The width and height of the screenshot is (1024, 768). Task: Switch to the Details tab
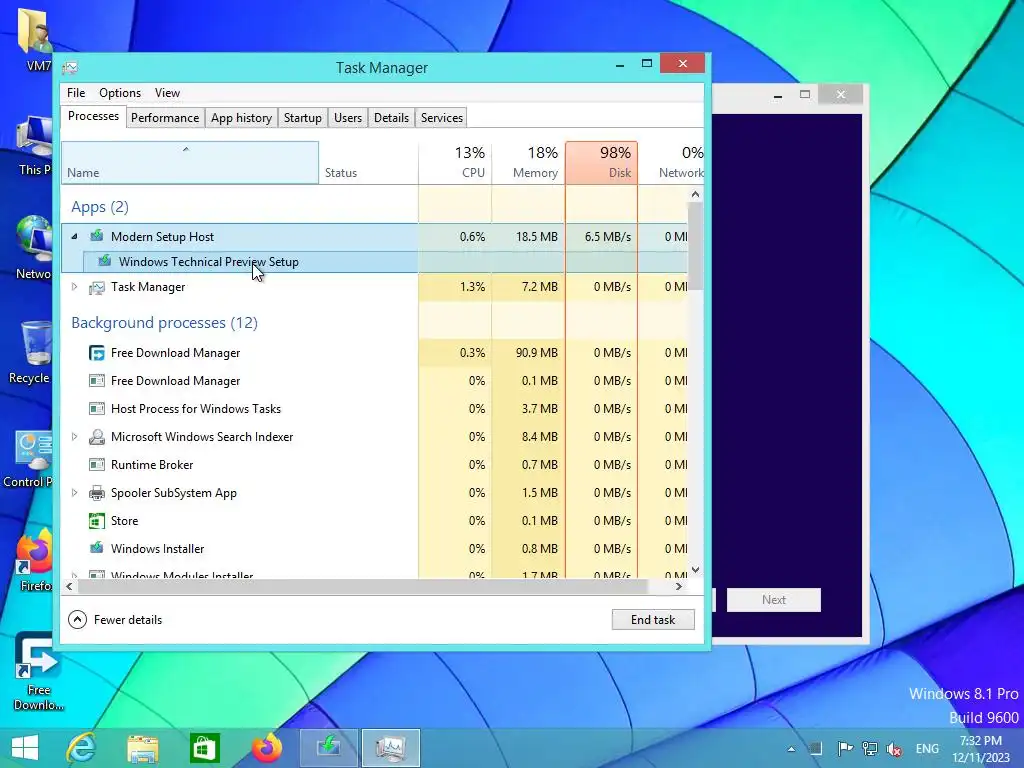tap(391, 118)
